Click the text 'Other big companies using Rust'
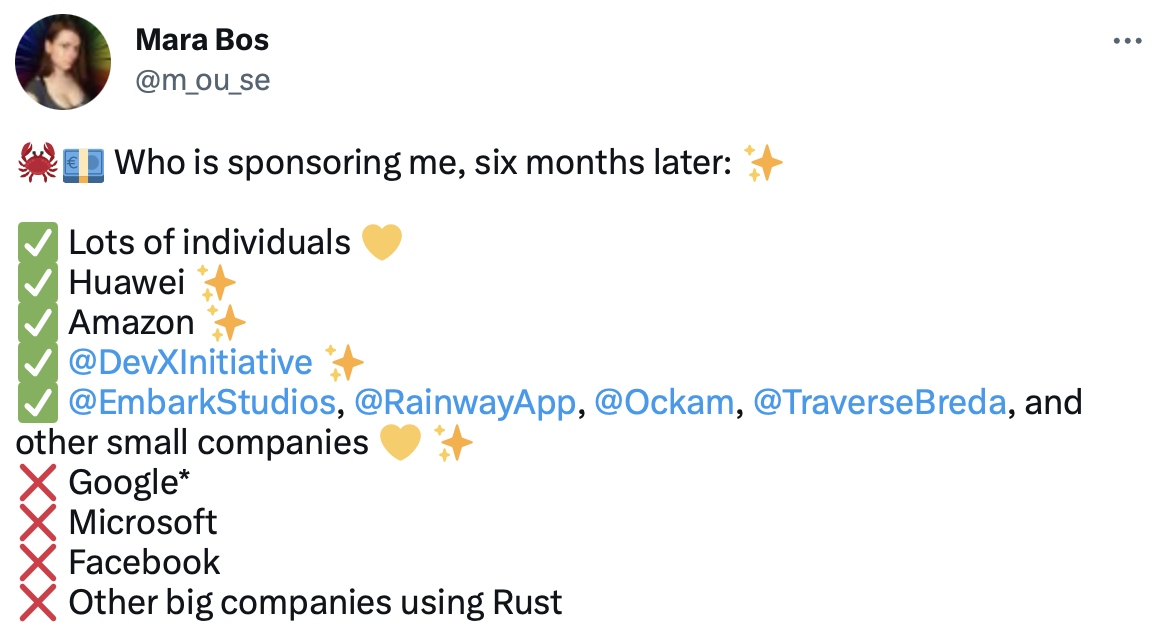The width and height of the screenshot is (1168, 633). (x=315, y=603)
